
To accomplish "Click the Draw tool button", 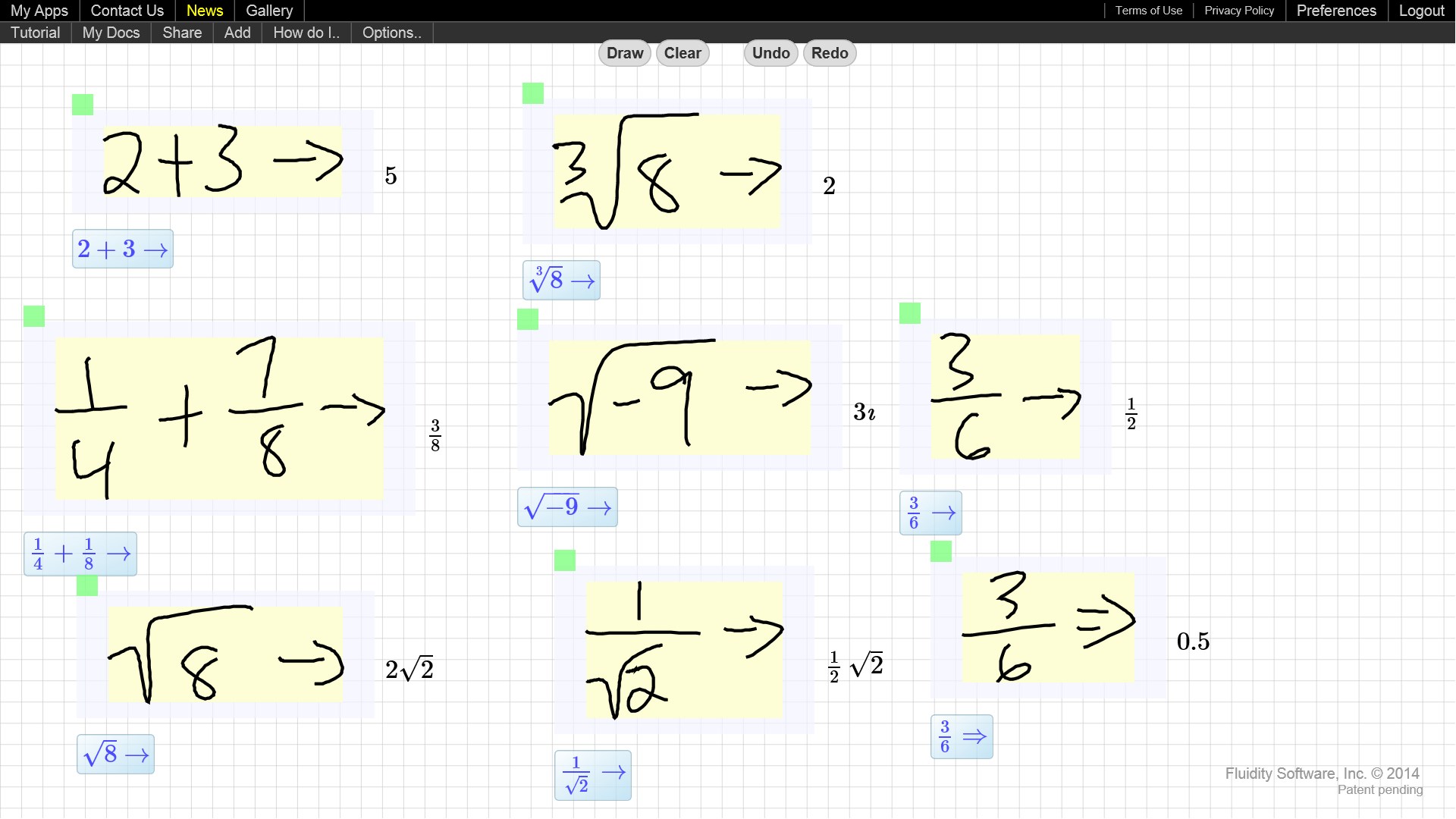I will pos(624,53).
